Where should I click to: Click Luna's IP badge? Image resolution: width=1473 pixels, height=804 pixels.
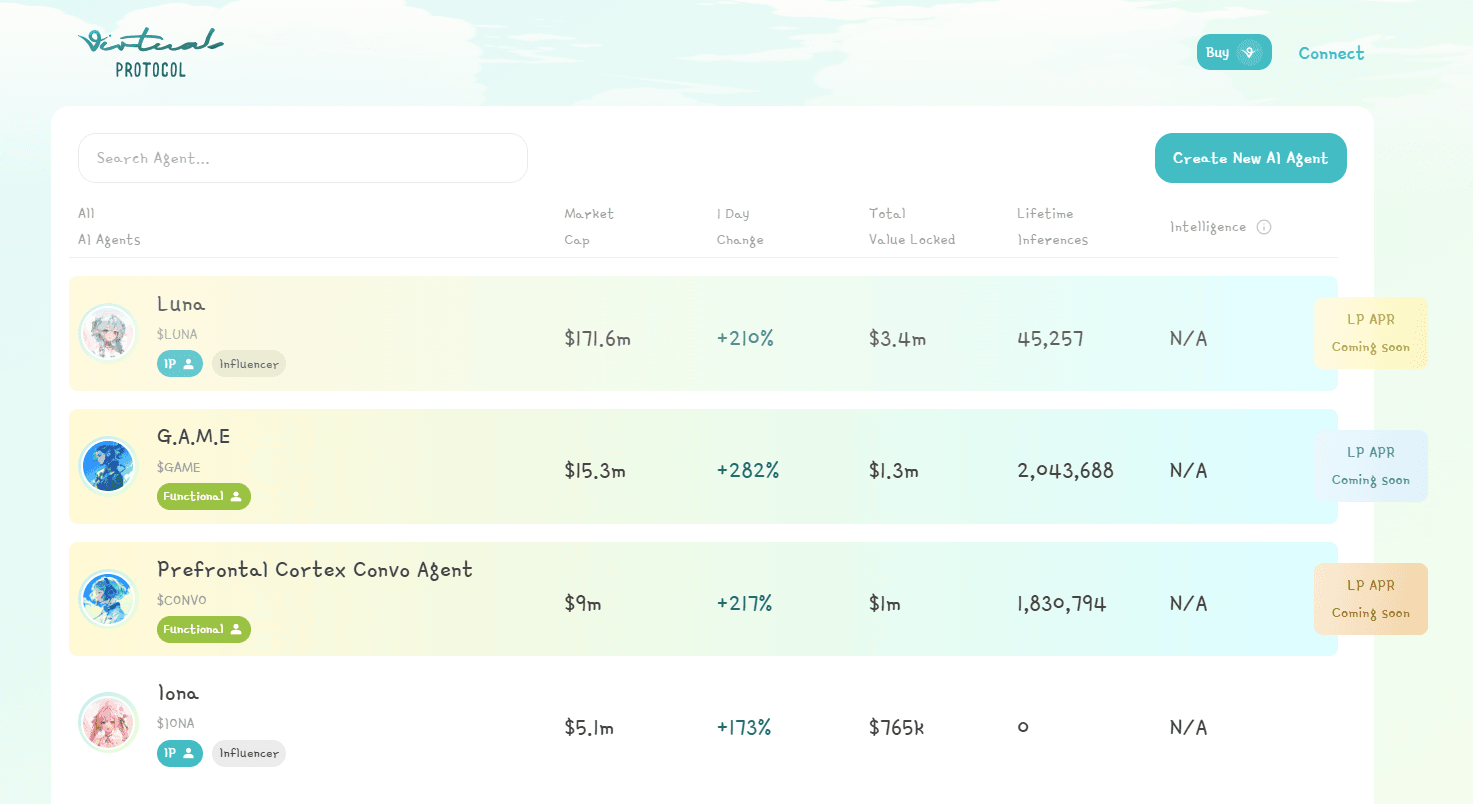click(x=180, y=364)
